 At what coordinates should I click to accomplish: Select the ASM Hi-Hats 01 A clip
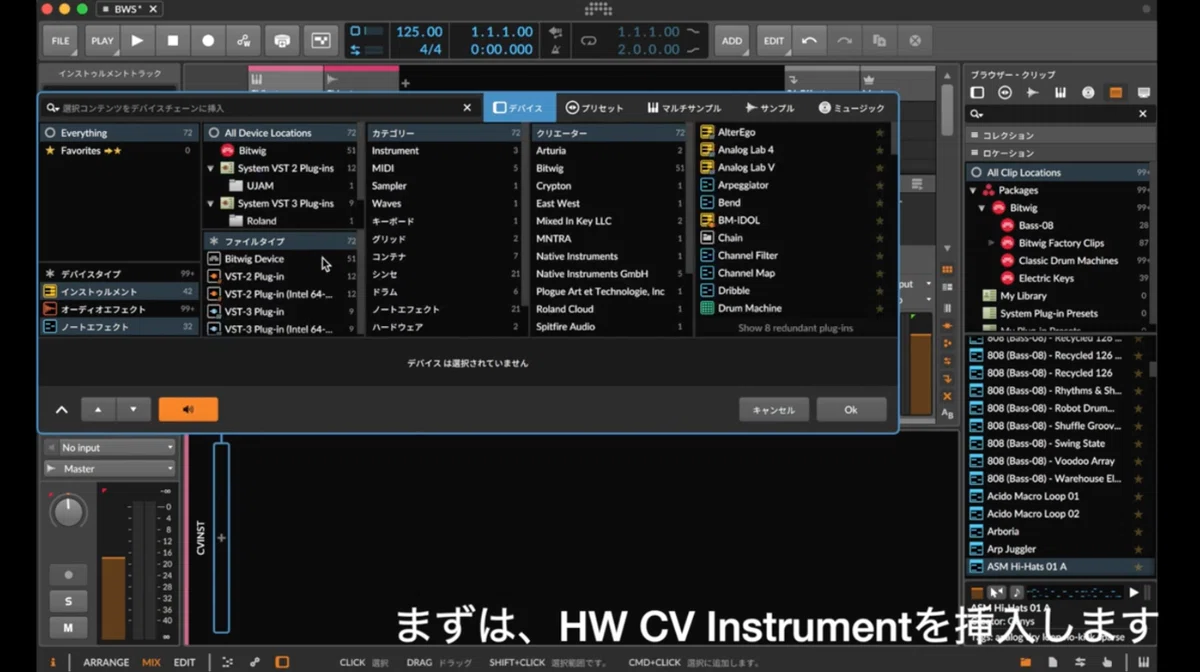pyautogui.click(x=1060, y=566)
